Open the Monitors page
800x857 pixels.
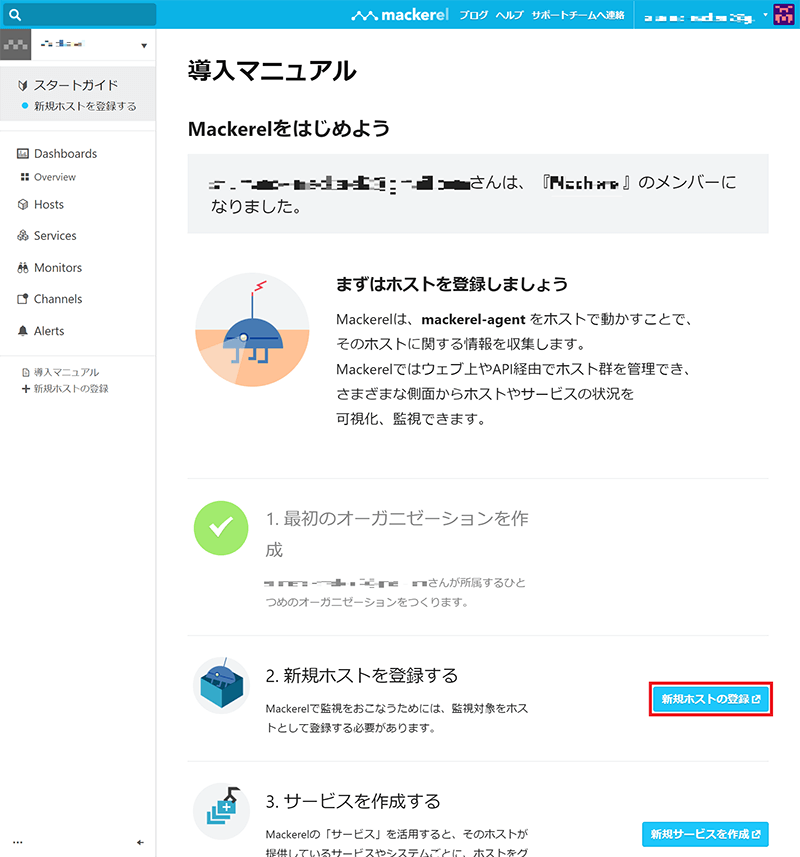coord(57,268)
